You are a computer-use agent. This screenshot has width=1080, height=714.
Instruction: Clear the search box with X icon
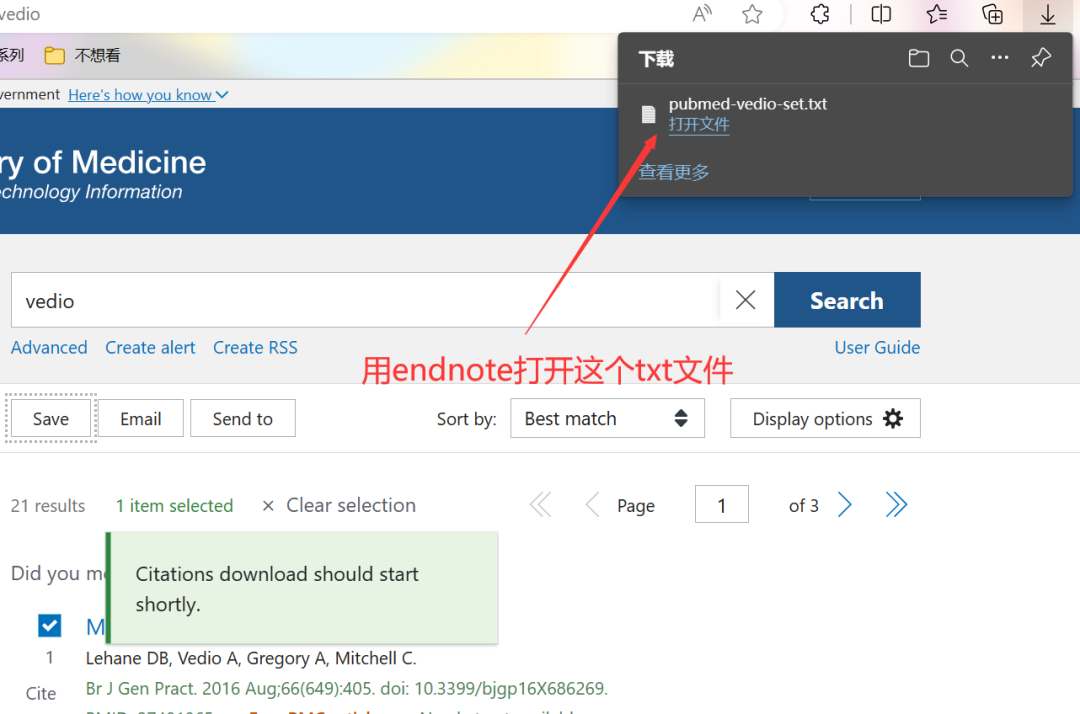point(745,300)
